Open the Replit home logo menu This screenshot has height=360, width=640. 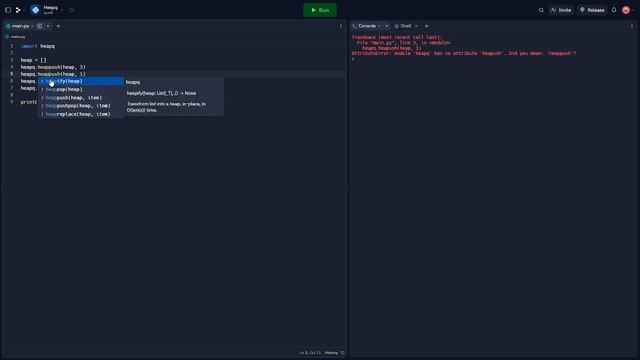(18, 10)
